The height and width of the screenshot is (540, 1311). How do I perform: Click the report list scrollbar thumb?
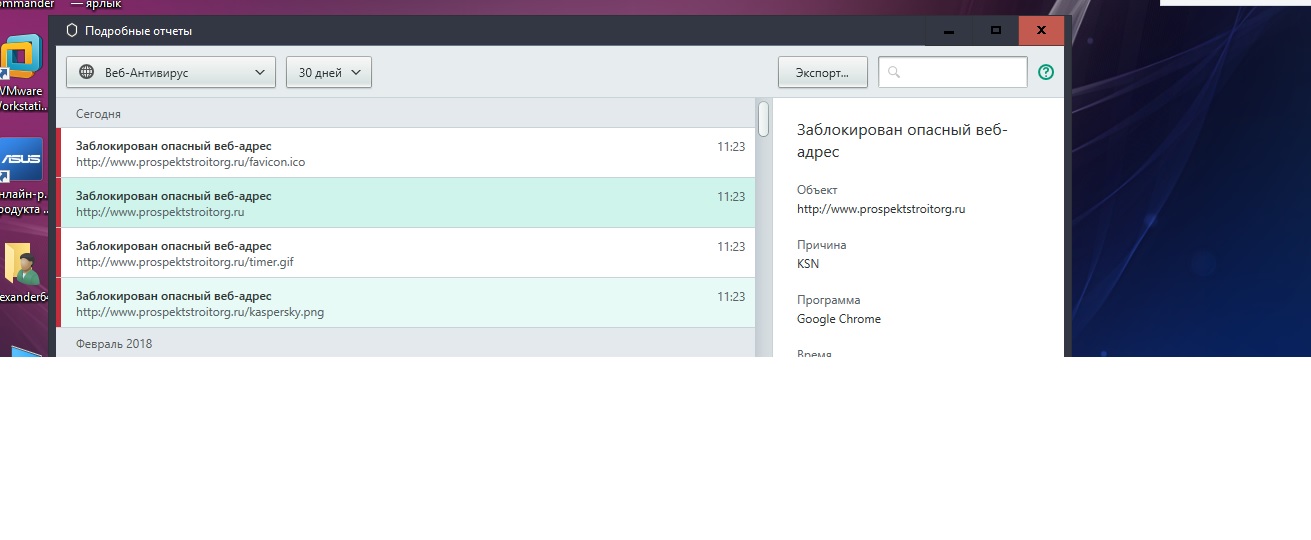coord(764,118)
